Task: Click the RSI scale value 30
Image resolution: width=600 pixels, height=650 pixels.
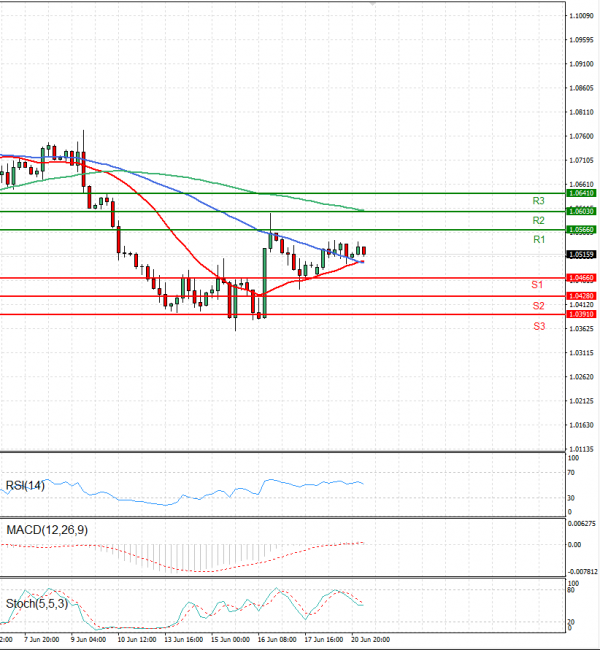Action: (571, 498)
